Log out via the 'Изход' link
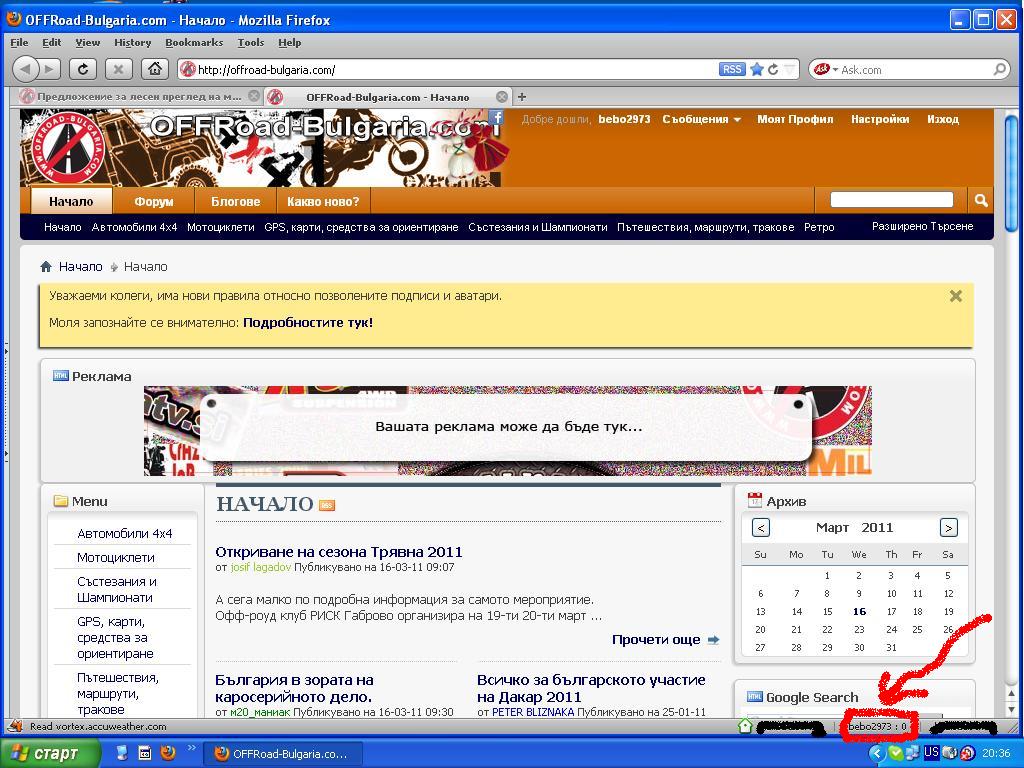The image size is (1024, 768). click(x=943, y=119)
